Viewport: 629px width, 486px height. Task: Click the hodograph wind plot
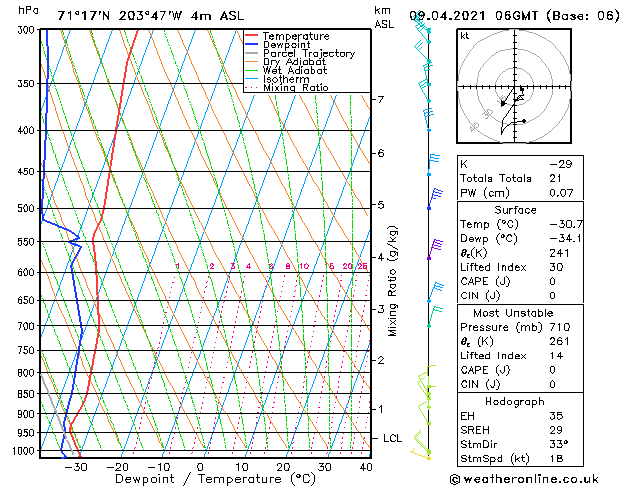click(514, 86)
